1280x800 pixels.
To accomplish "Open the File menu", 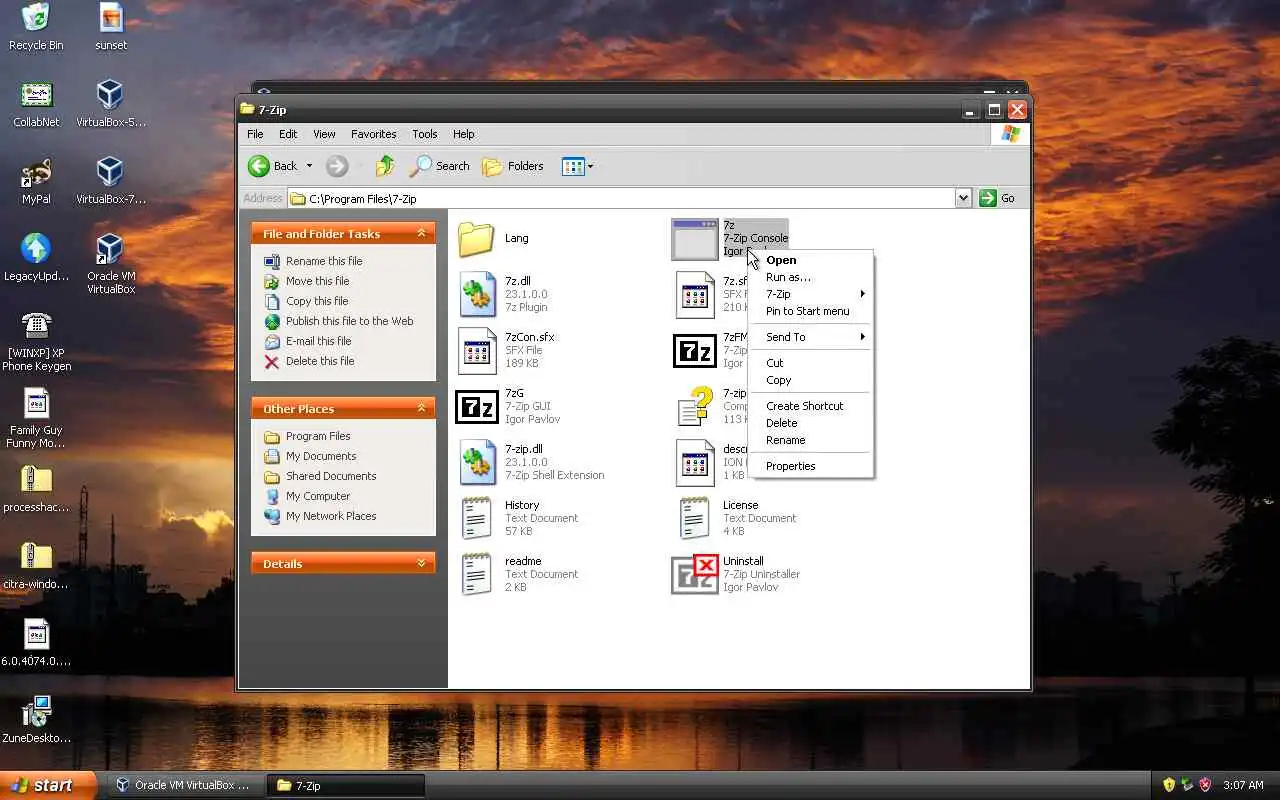I will coord(255,134).
